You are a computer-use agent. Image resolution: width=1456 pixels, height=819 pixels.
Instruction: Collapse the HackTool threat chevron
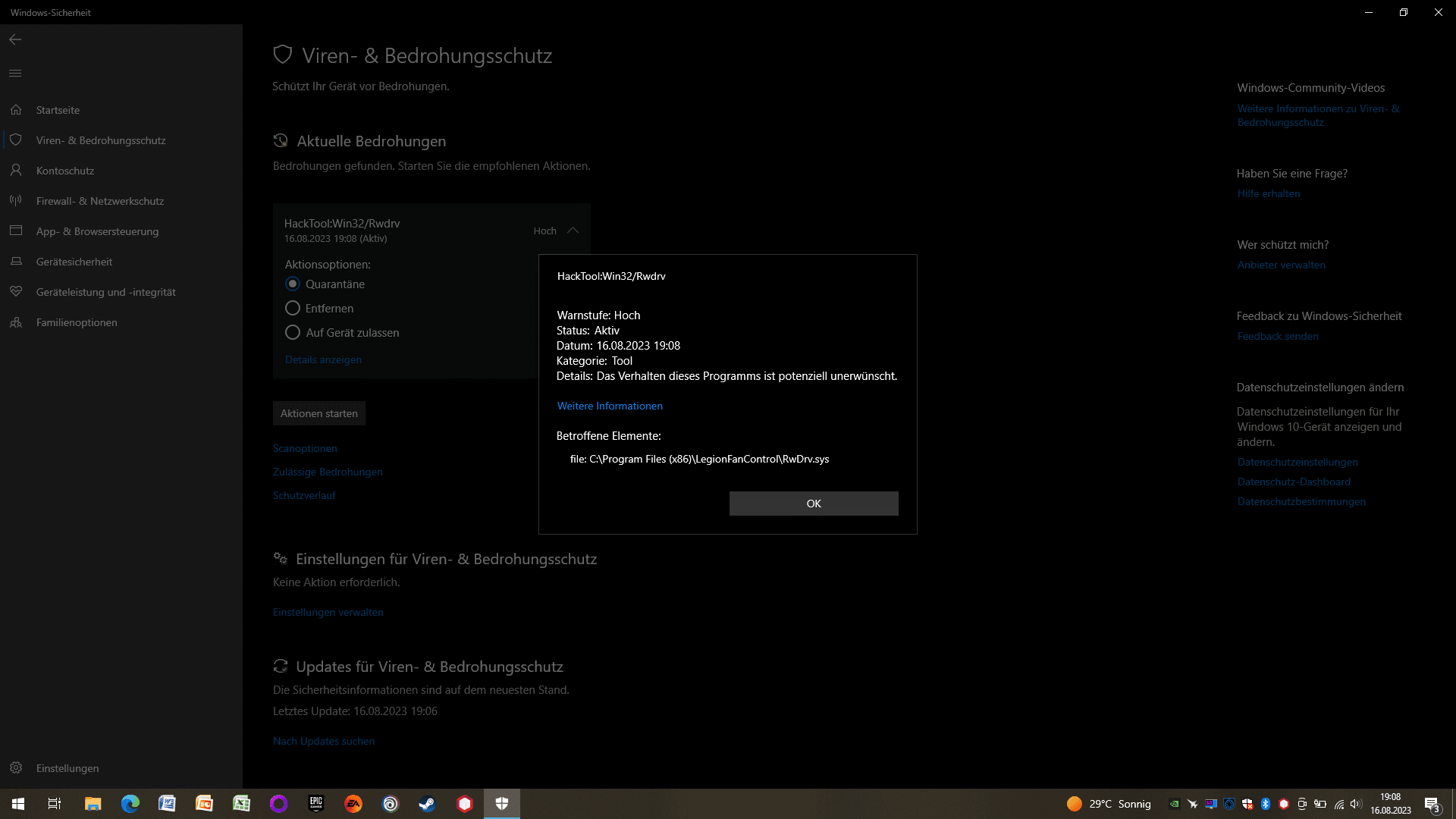click(x=573, y=231)
